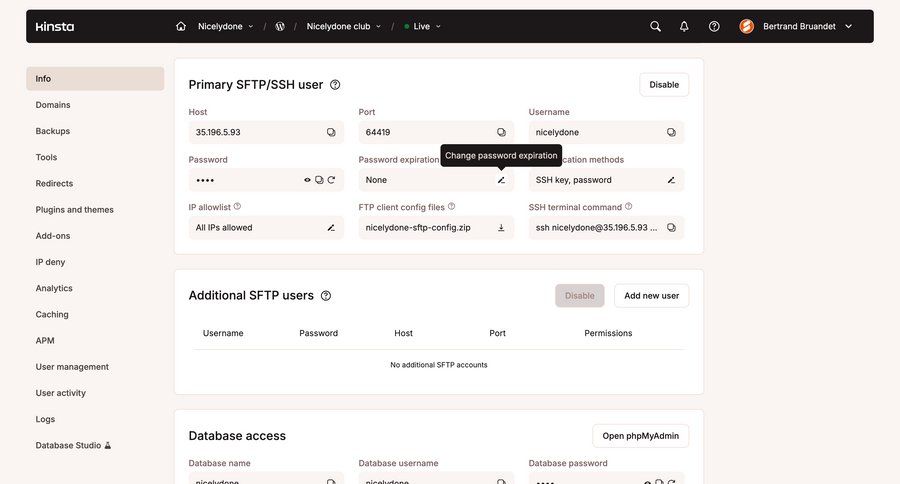Click Disable for Additional SFTP users
Viewport: 900px width, 484px height.
(x=580, y=296)
